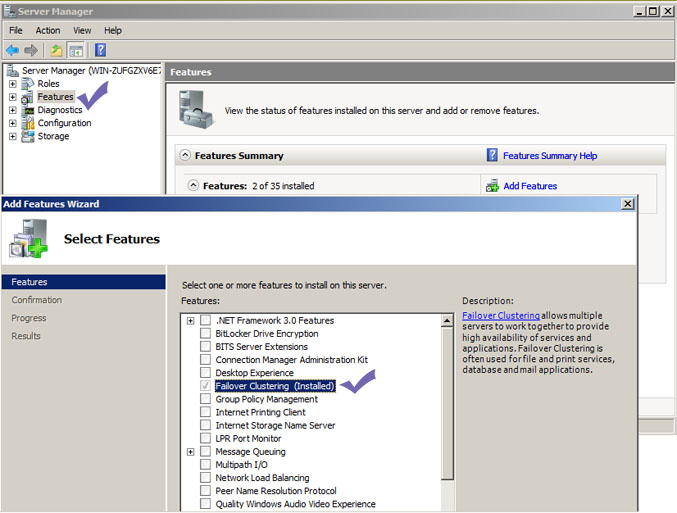Screen dimensions: 677x513
Task: Check the Message Queuing checkbox
Action: (206, 452)
